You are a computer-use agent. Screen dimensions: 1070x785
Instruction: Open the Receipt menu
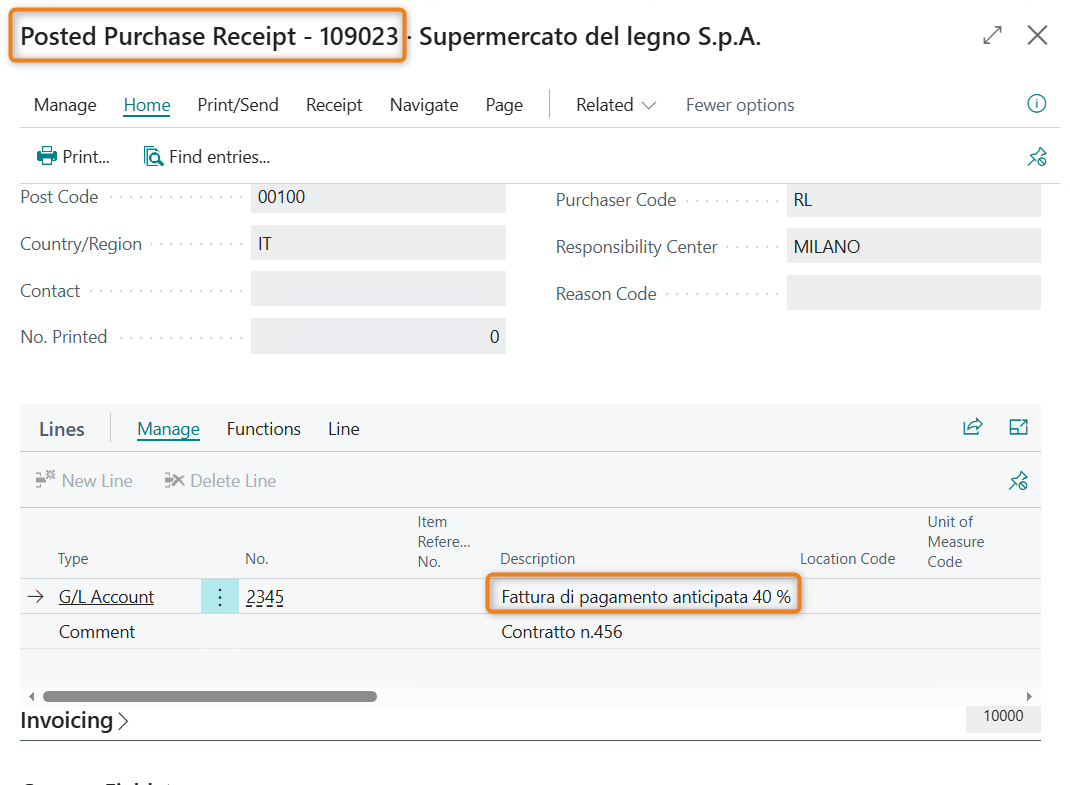coord(334,105)
